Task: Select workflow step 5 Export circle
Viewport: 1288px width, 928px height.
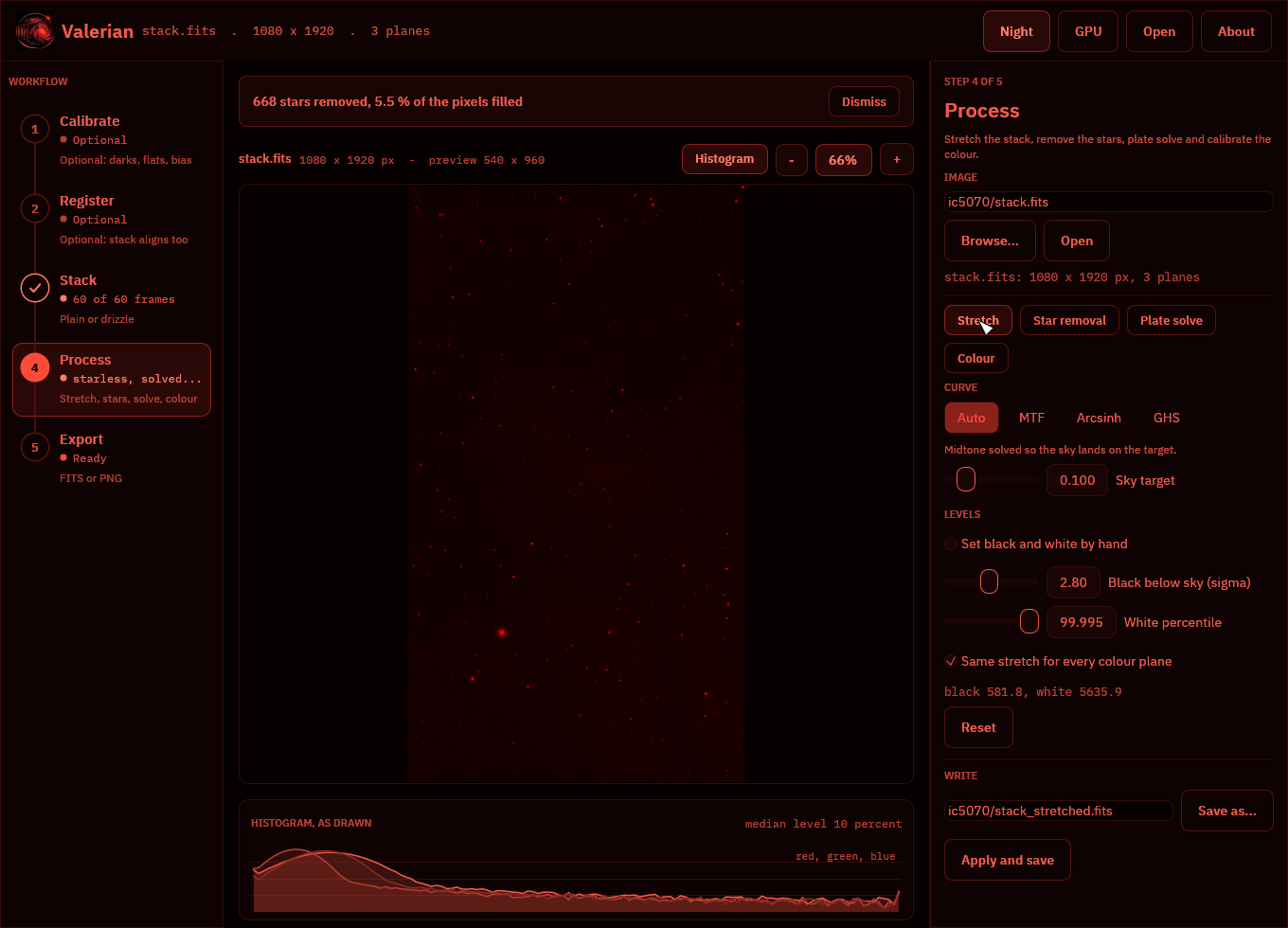Action: 35,447
